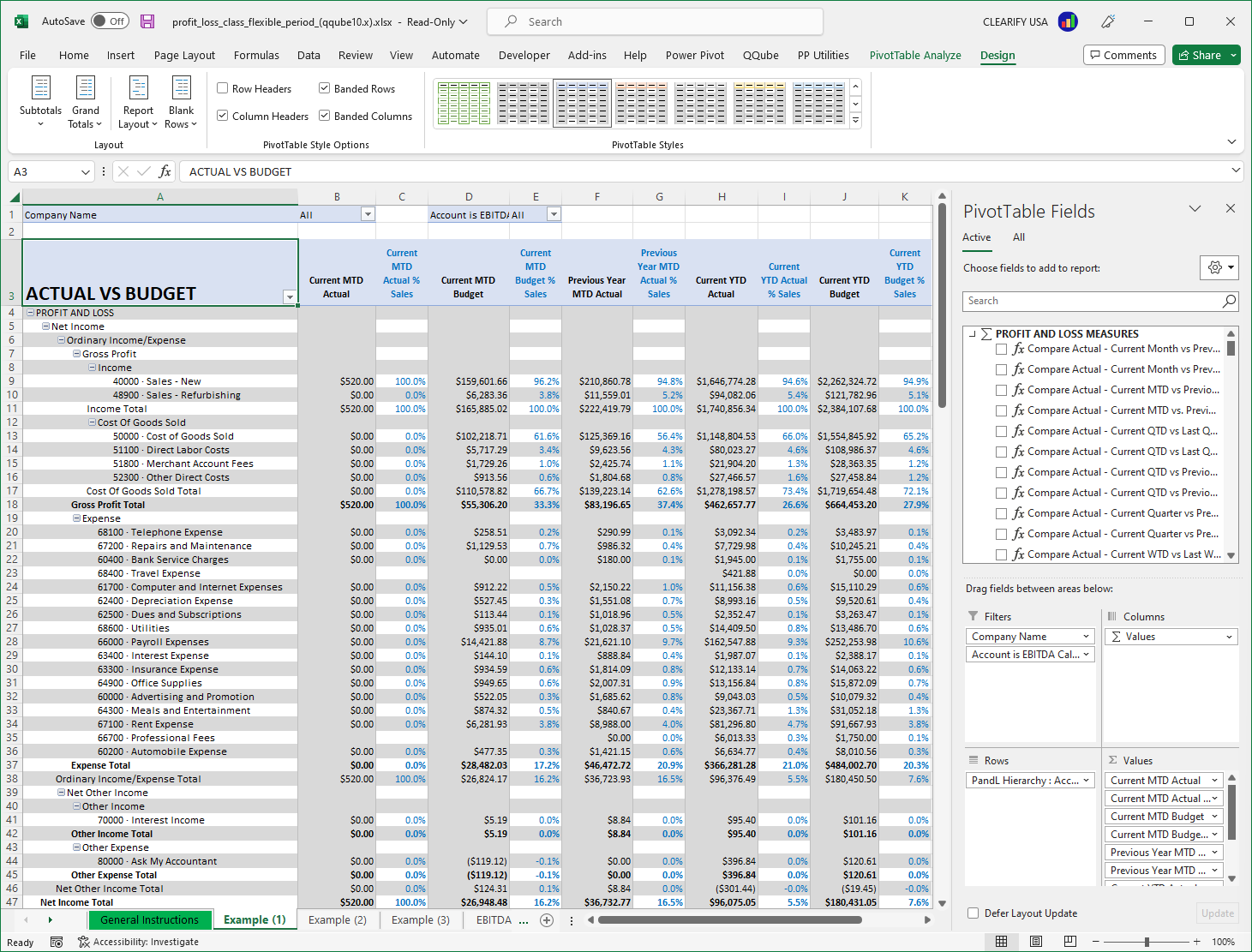Open Report Layout options

[x=137, y=101]
